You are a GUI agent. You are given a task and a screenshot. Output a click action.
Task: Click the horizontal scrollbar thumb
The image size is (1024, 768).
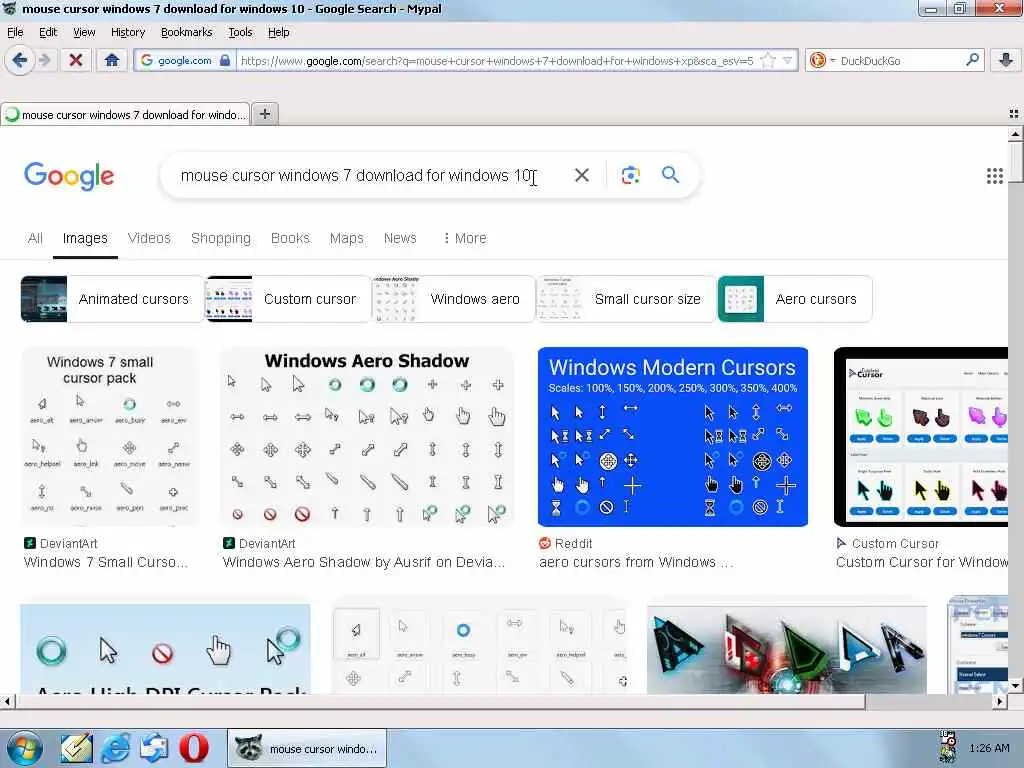click(441, 702)
